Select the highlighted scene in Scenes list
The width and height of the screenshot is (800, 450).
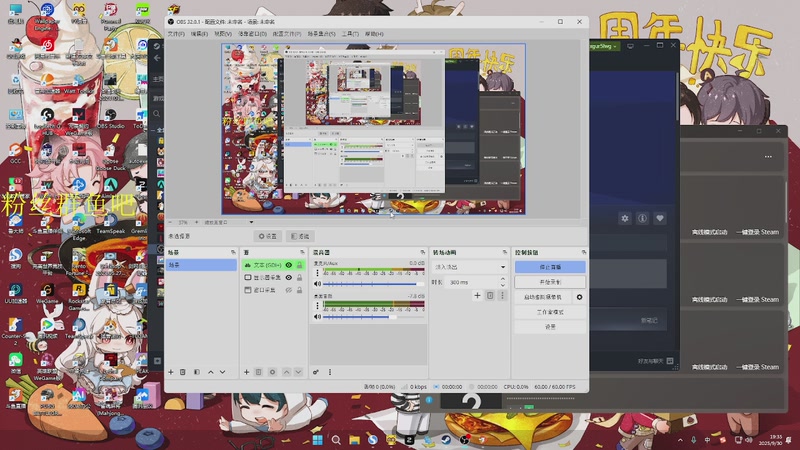[202, 265]
